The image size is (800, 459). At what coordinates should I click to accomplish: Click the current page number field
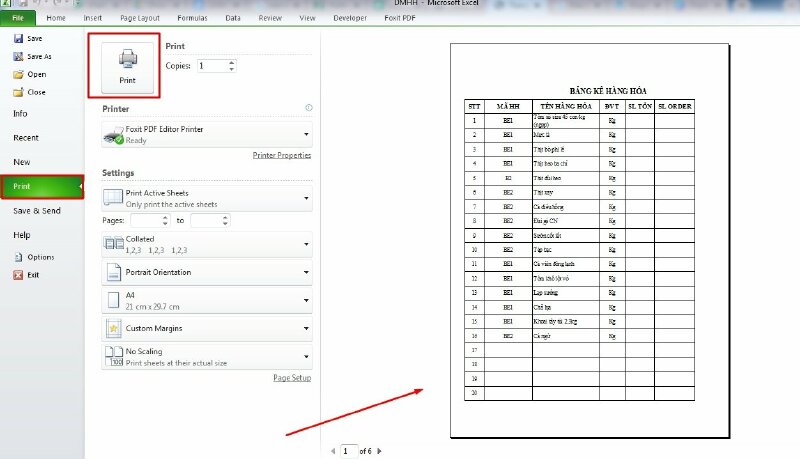(348, 451)
